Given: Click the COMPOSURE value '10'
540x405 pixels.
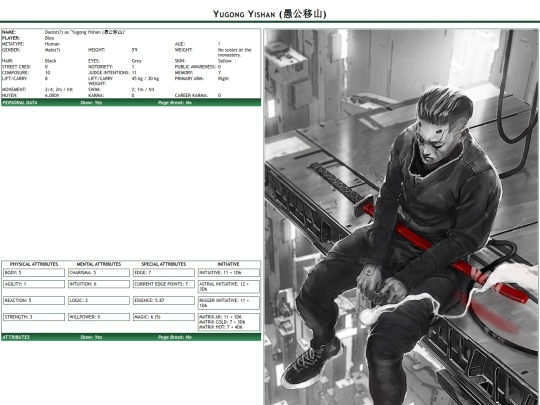Looking at the screenshot, I should pos(47,73).
